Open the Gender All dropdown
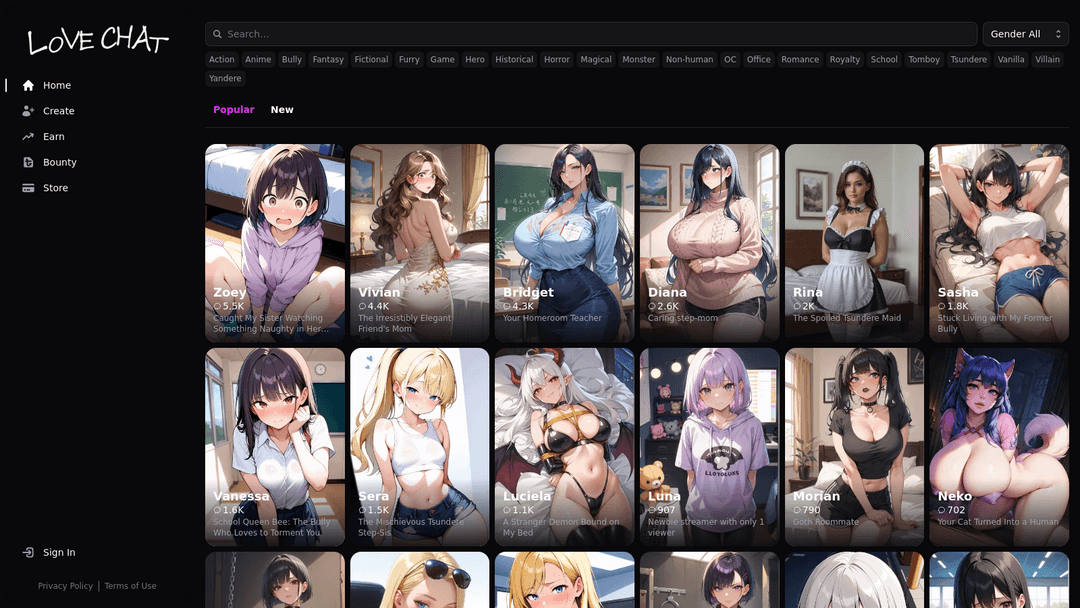Viewport: 1080px width, 608px height. coord(1026,34)
